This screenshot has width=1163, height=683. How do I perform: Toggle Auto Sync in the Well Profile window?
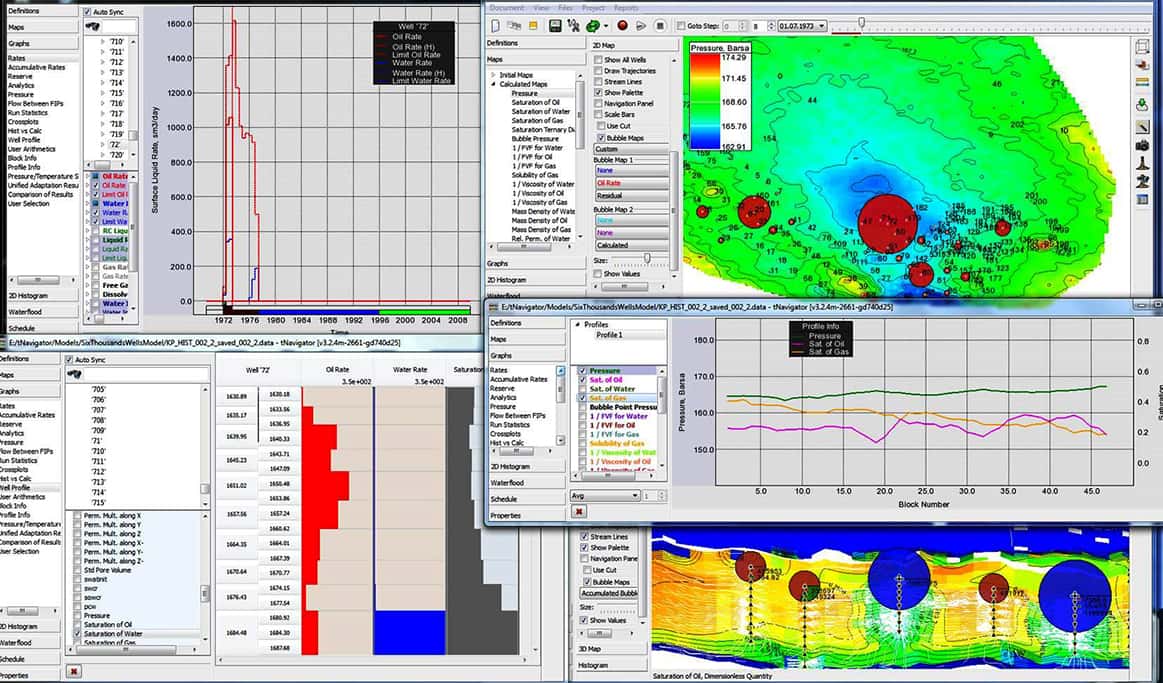[x=70, y=360]
